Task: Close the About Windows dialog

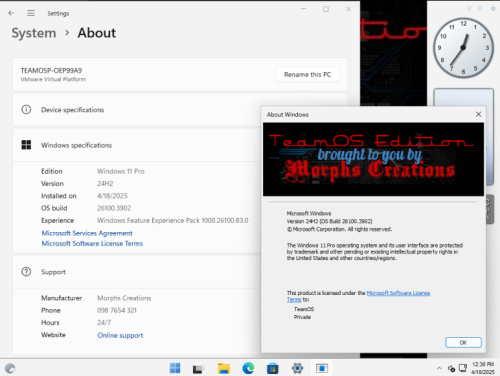Action: (478, 114)
